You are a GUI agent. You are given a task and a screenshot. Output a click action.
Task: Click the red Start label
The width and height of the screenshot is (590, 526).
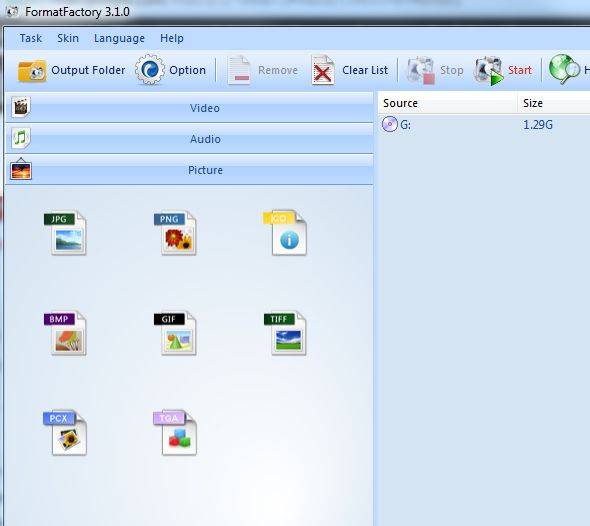(x=520, y=70)
